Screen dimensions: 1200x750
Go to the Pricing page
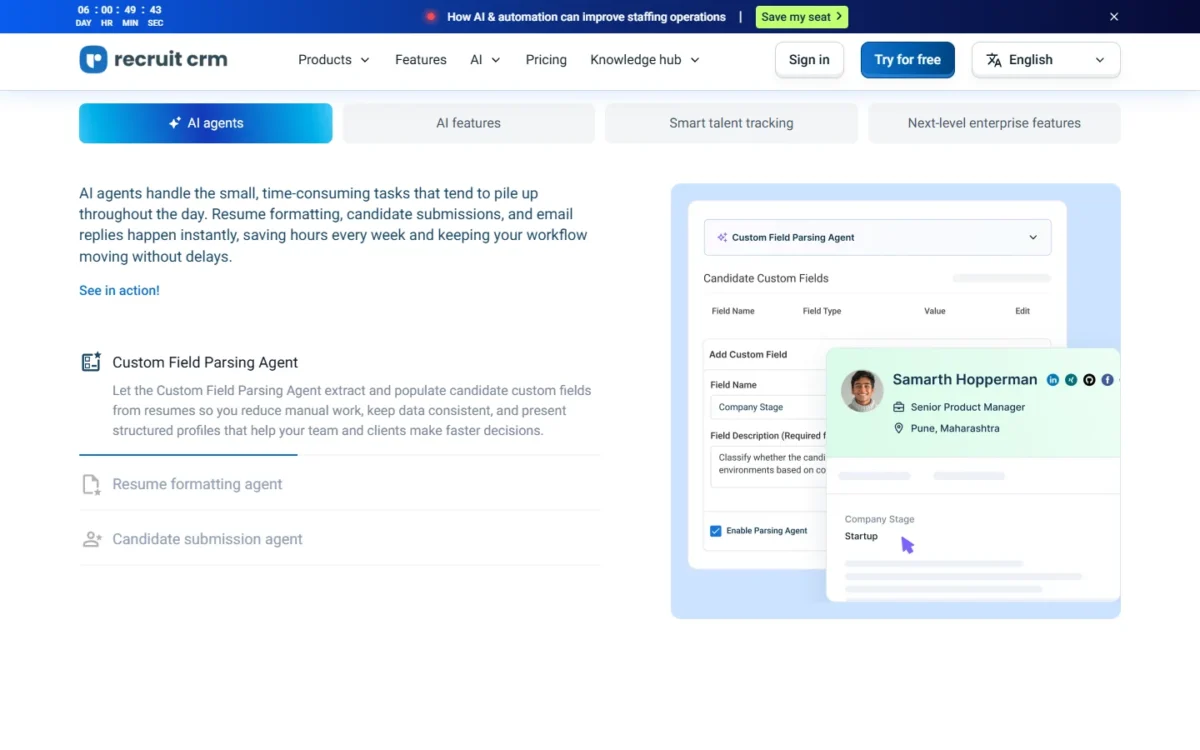point(546,60)
